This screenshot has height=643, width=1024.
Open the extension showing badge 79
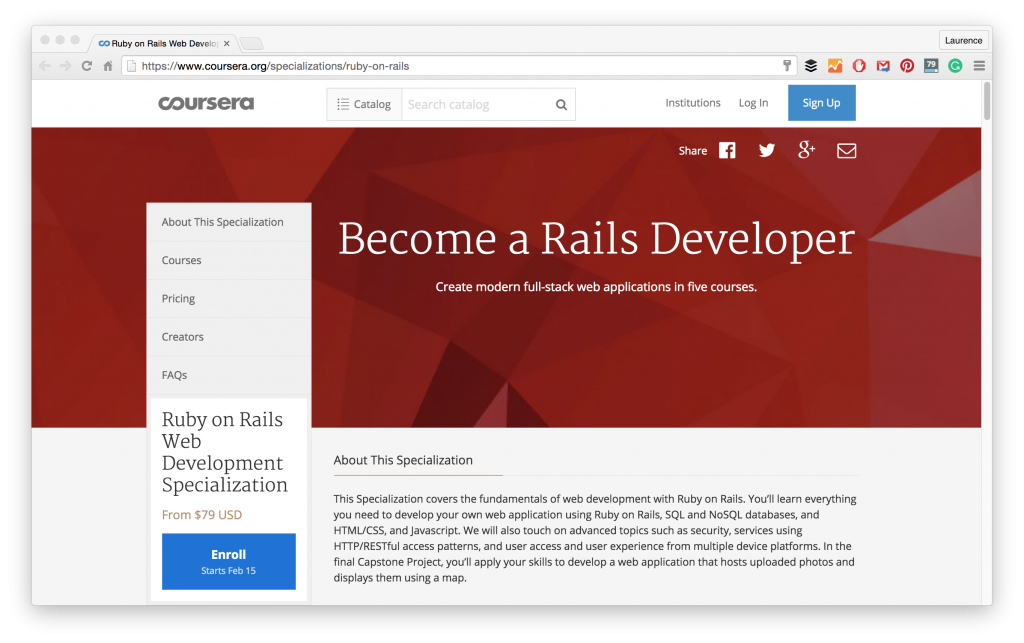click(931, 65)
